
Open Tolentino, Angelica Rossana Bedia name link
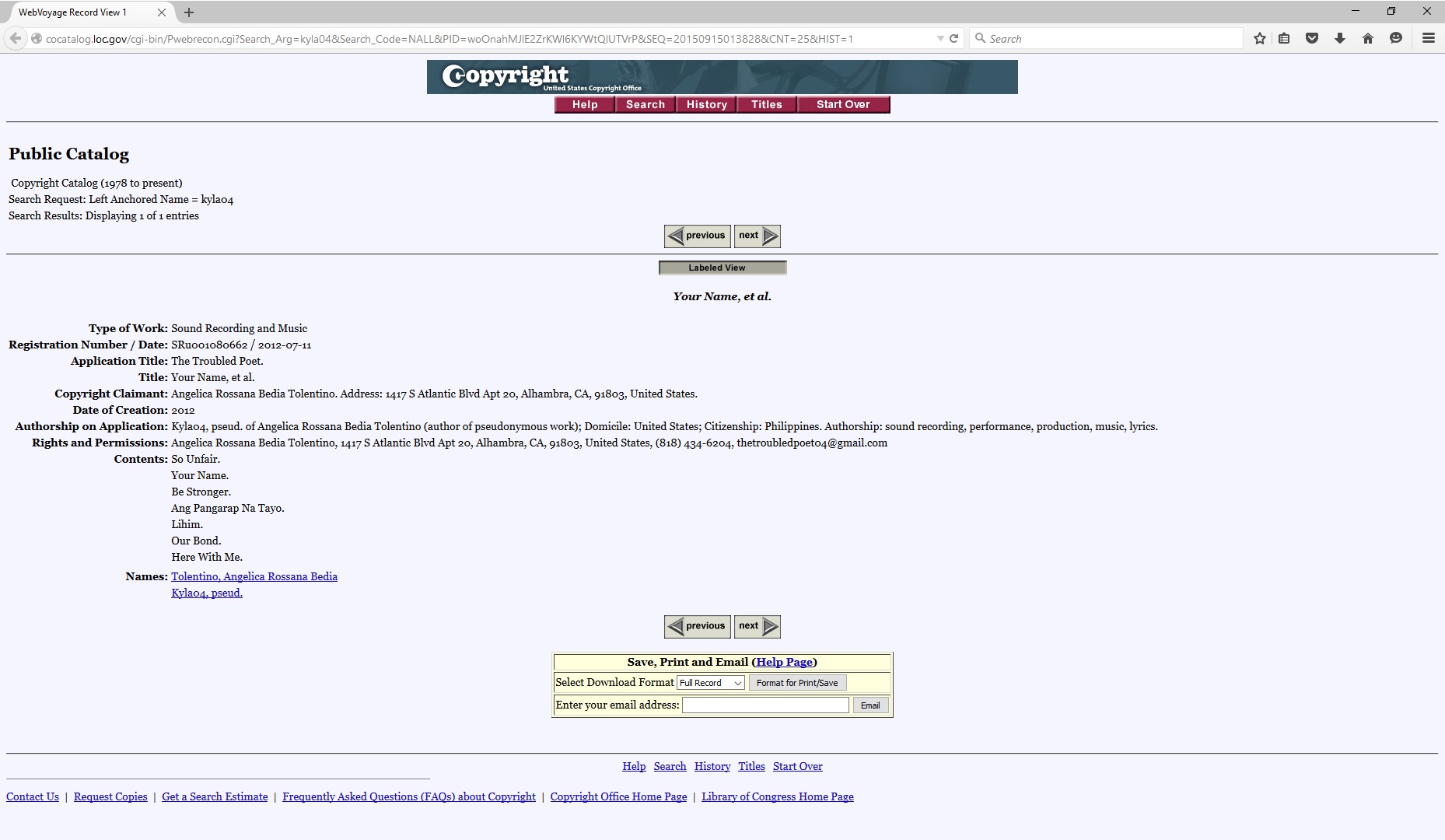(254, 576)
